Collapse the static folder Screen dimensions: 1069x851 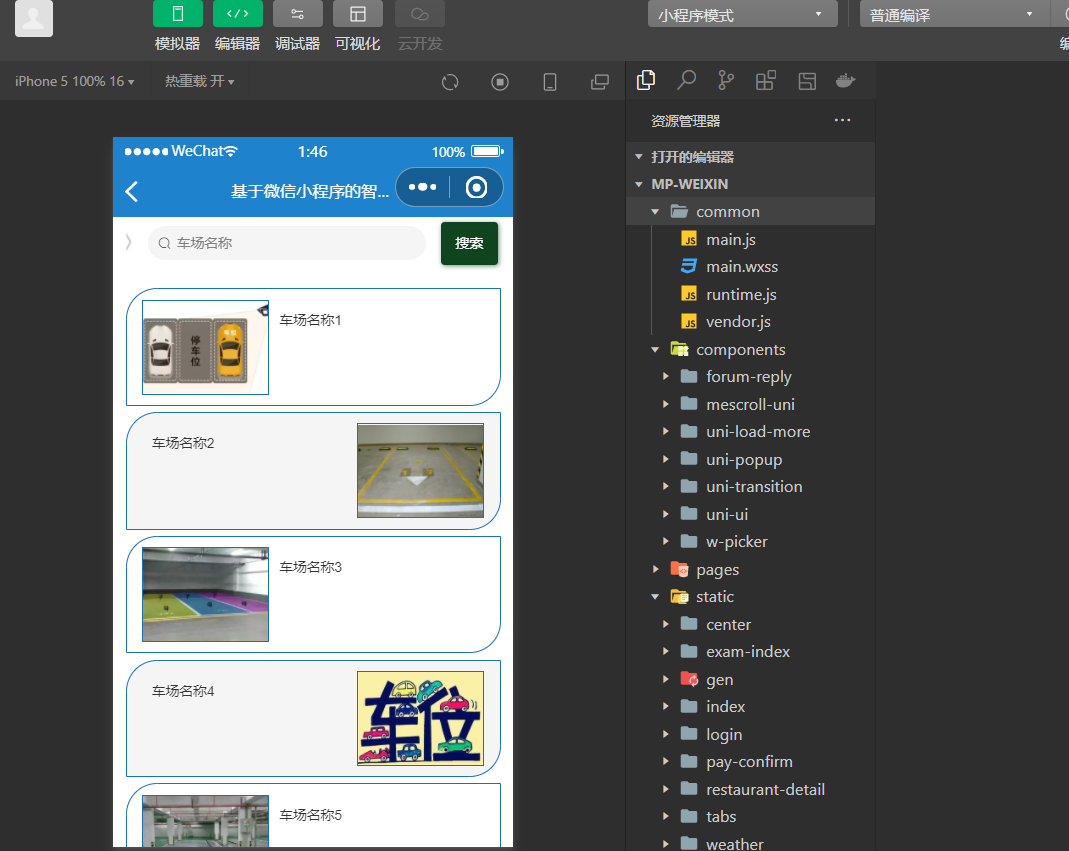750,597
